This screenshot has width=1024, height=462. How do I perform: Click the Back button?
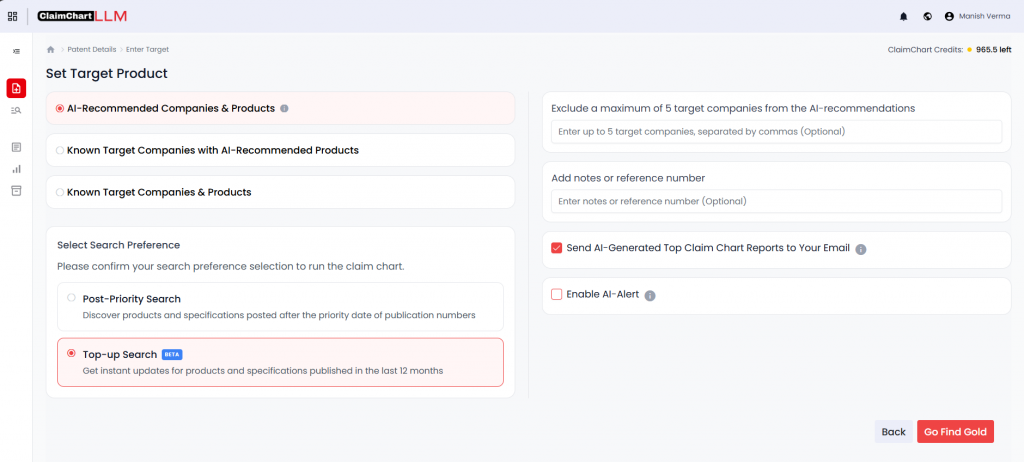coord(893,432)
